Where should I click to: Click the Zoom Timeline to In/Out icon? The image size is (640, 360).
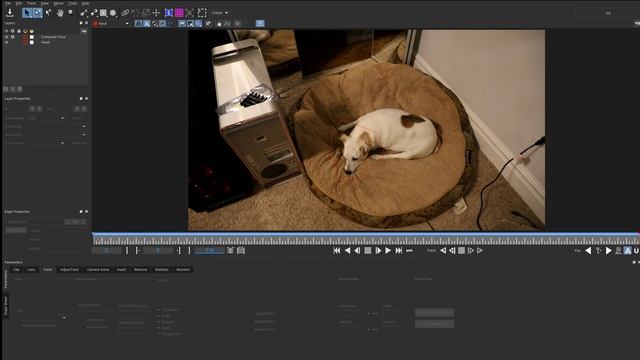coord(230,251)
